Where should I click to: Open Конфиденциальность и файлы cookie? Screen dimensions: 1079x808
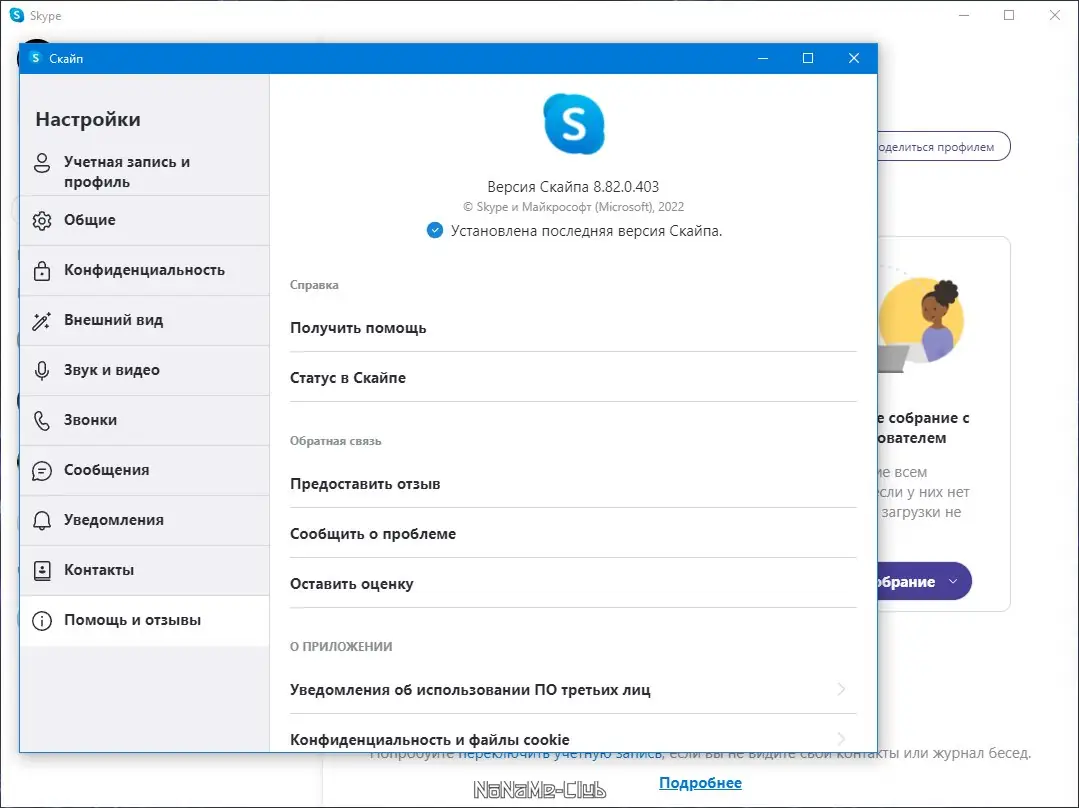coord(573,735)
